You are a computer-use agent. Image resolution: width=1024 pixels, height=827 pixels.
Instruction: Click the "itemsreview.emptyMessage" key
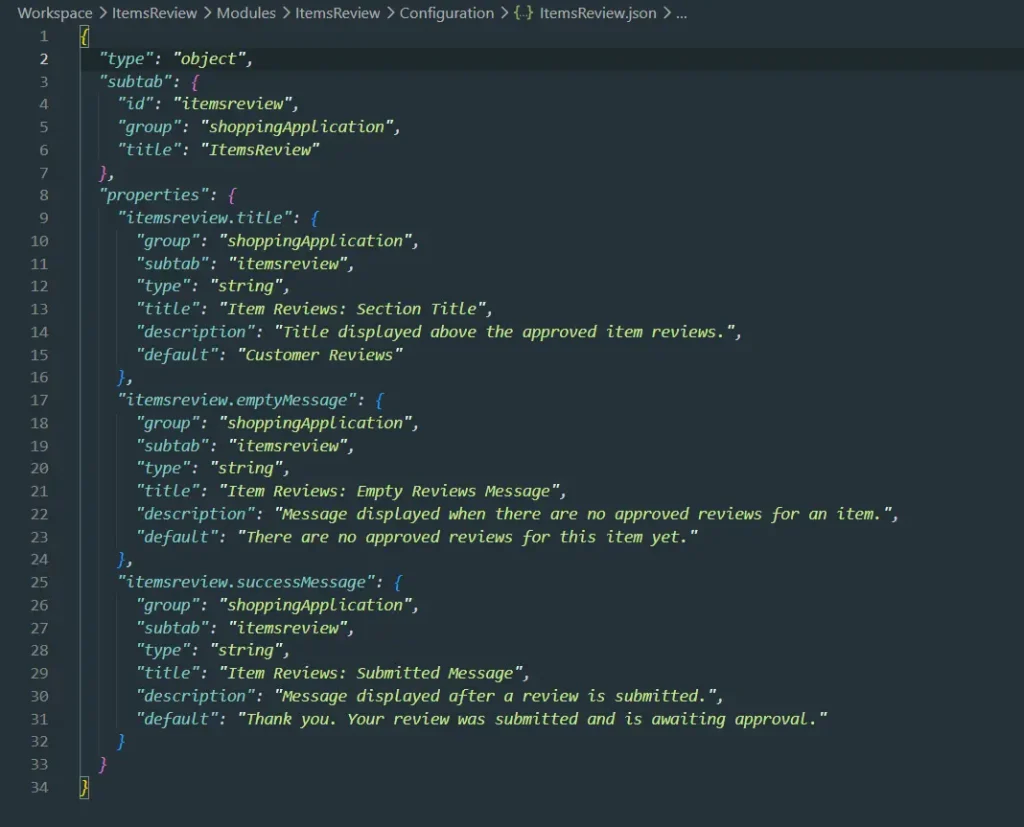236,400
